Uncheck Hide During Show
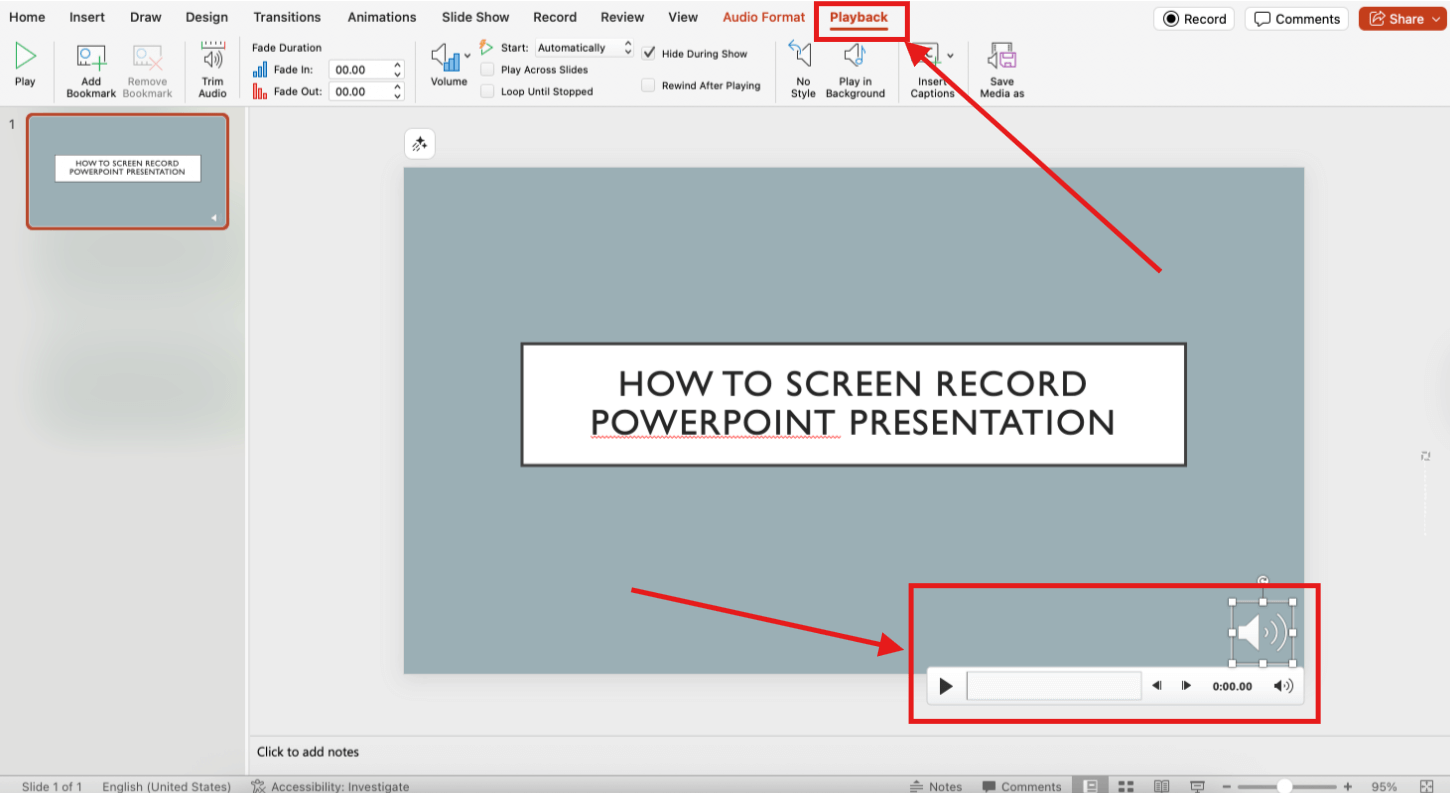This screenshot has height=793, width=1450. click(649, 53)
